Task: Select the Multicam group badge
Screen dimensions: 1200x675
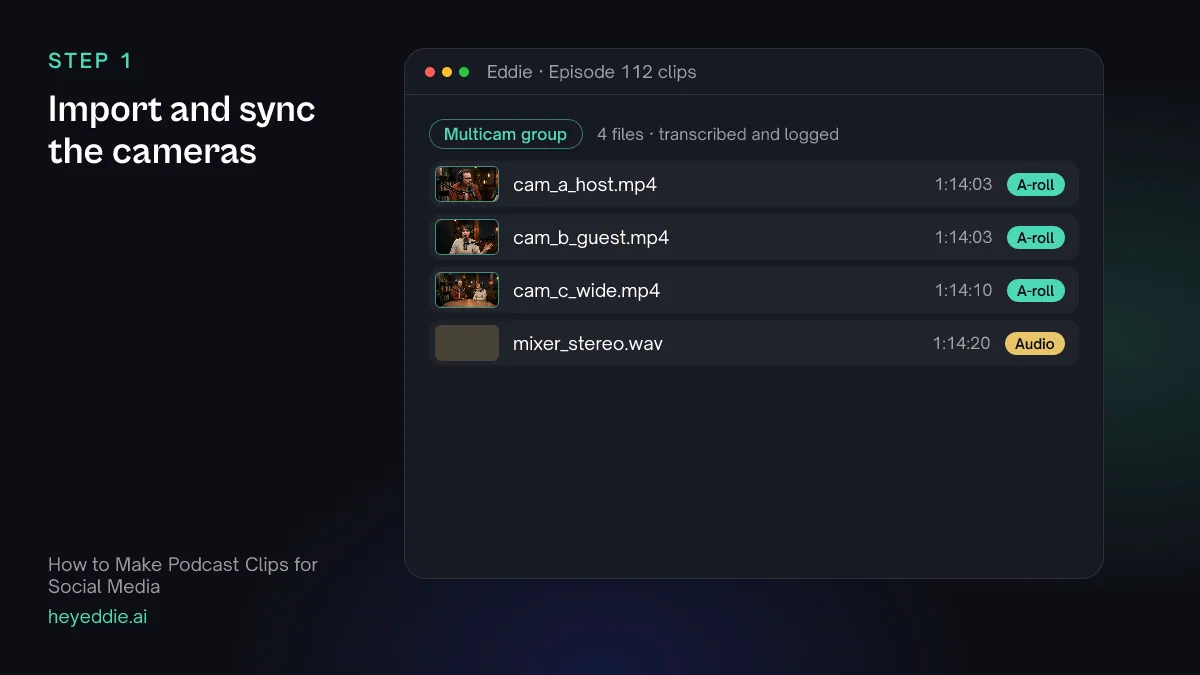Action: click(505, 134)
